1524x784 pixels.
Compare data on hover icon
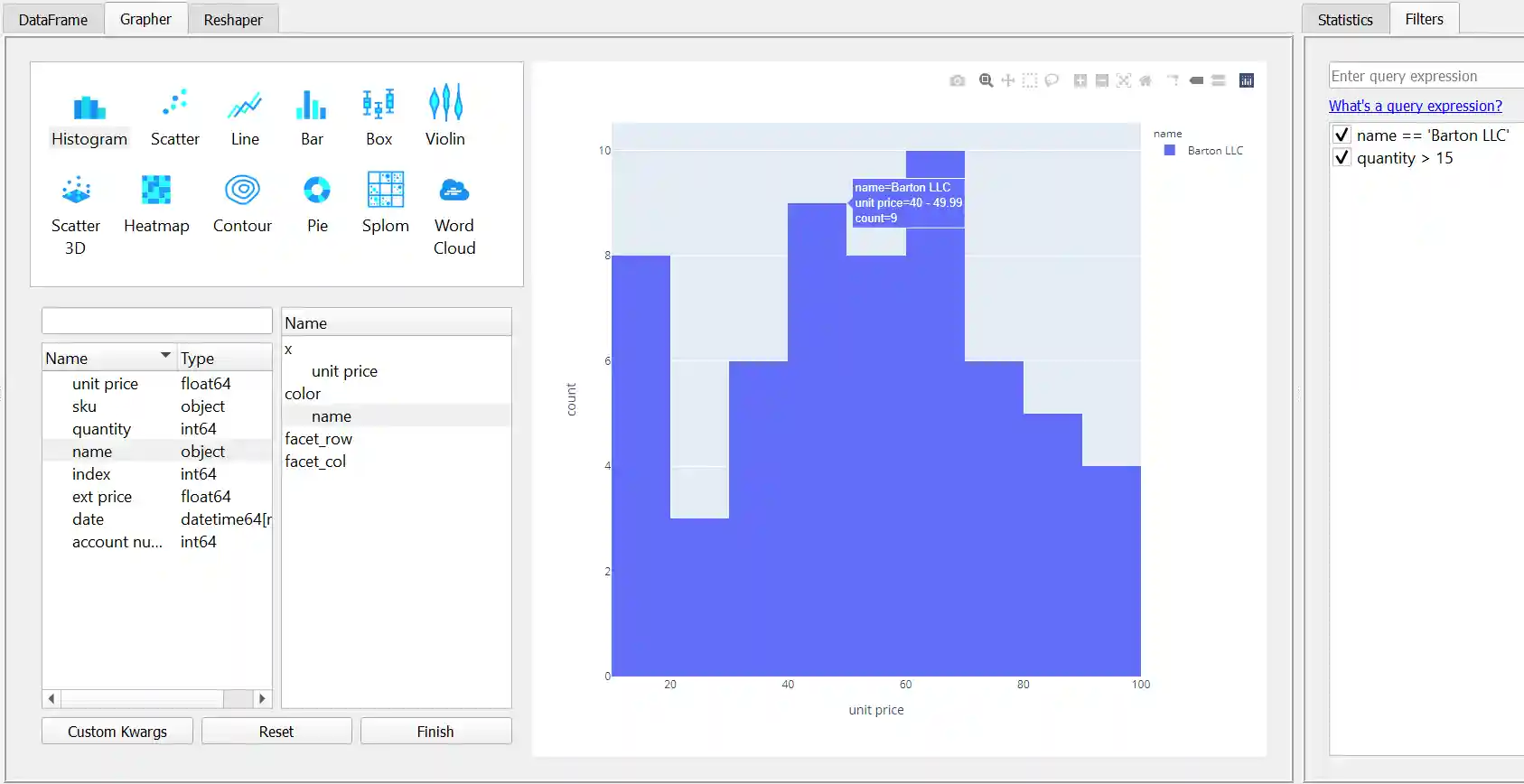coord(1218,80)
